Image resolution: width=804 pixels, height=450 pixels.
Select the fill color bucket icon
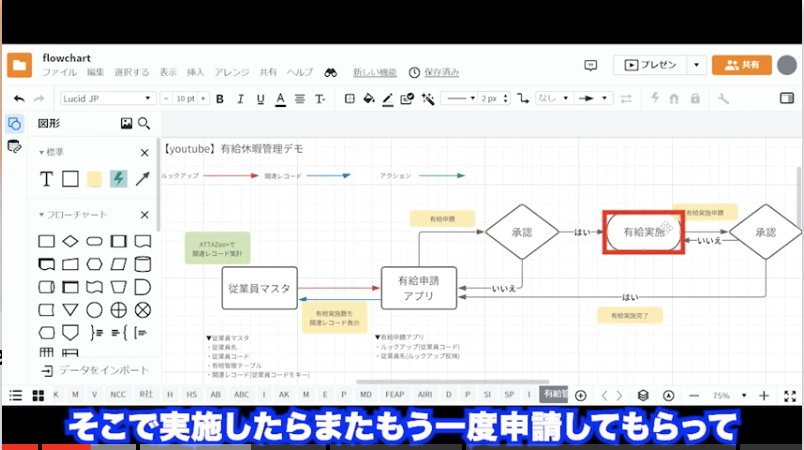tap(368, 99)
